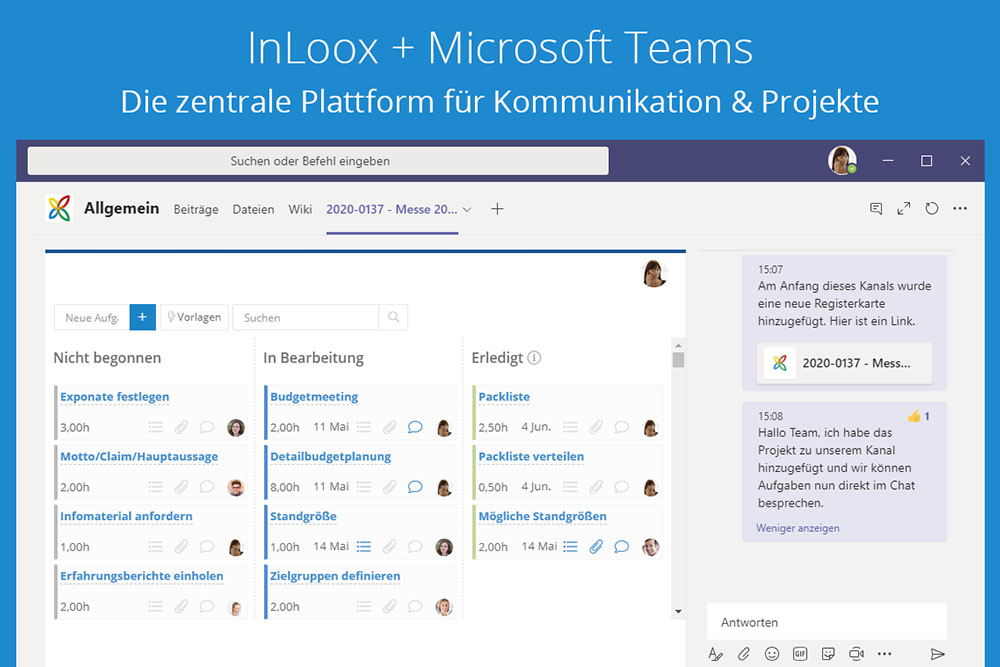Open the Infomaterial anfordern task
The width and height of the screenshot is (1000, 667).
coord(126,517)
